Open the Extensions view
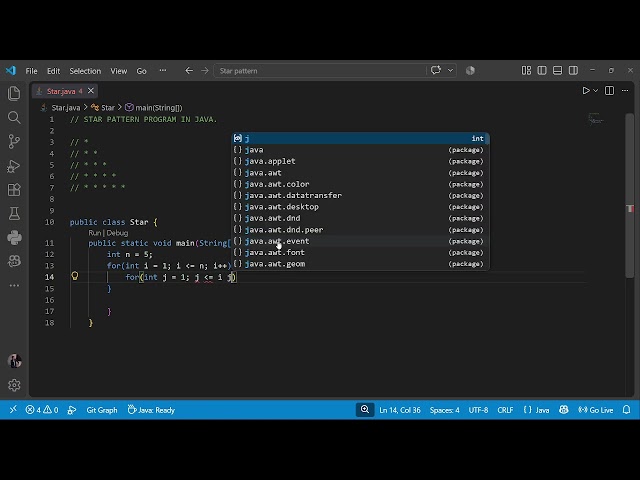The height and width of the screenshot is (480, 640). click(x=14, y=190)
